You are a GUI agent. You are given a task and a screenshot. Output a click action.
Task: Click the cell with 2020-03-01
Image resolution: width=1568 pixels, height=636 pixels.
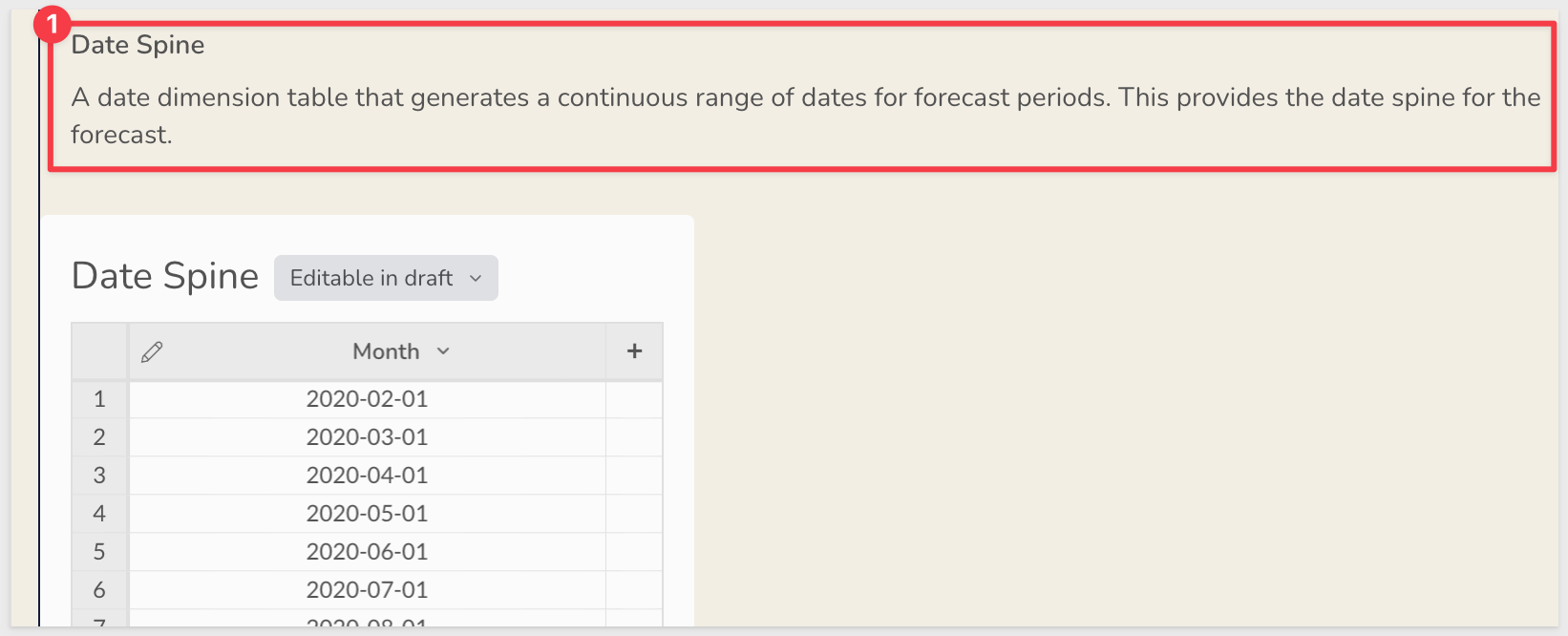coord(368,437)
